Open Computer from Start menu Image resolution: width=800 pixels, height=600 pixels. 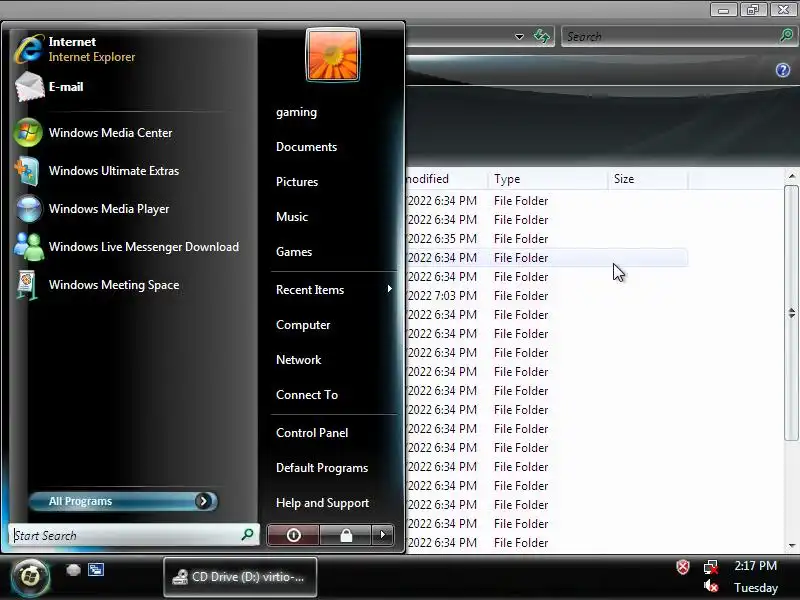(303, 325)
